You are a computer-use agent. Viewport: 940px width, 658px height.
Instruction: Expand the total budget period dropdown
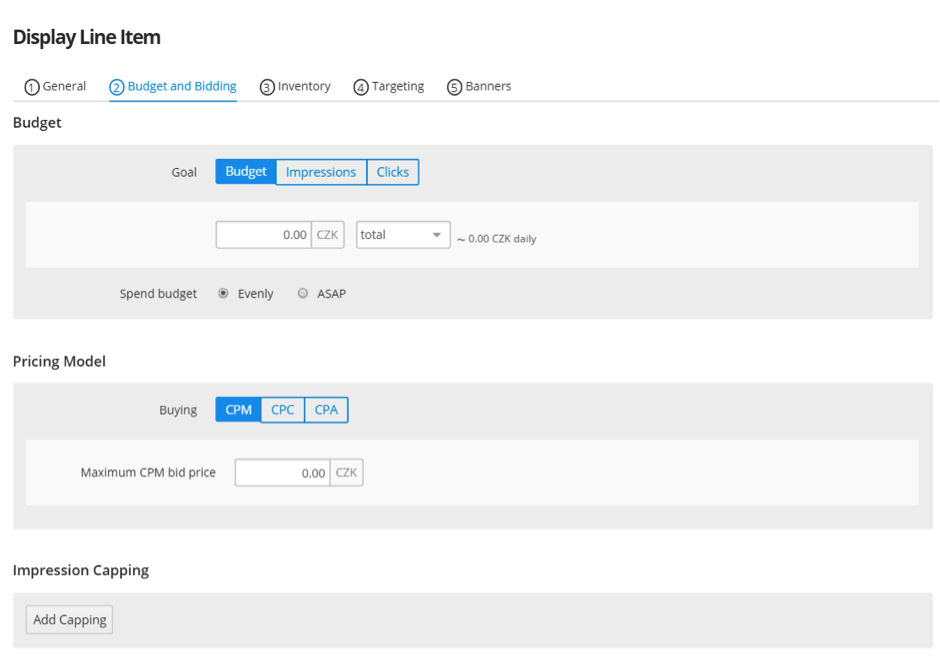(403, 235)
